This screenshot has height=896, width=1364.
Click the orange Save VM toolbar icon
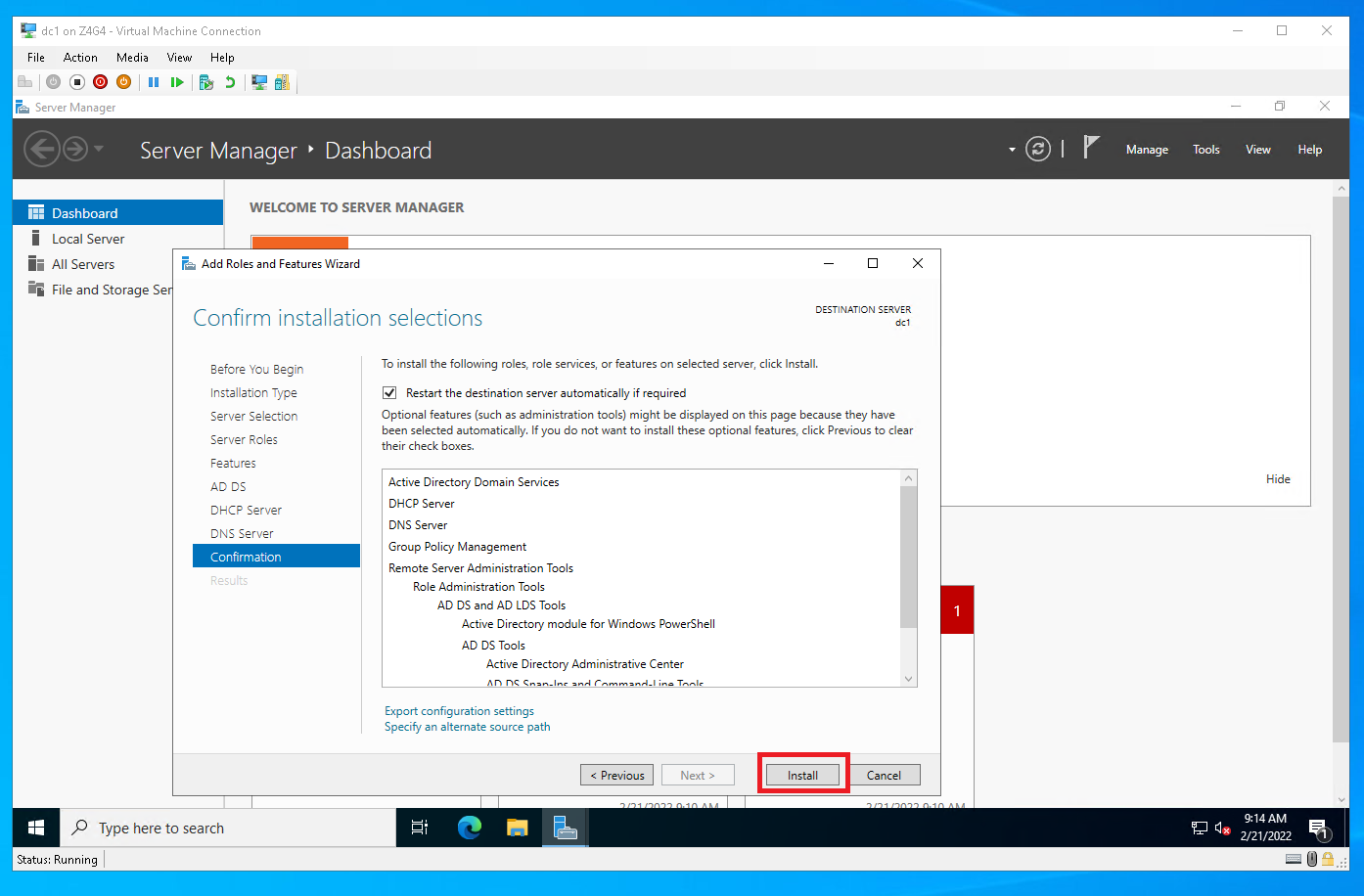point(123,82)
